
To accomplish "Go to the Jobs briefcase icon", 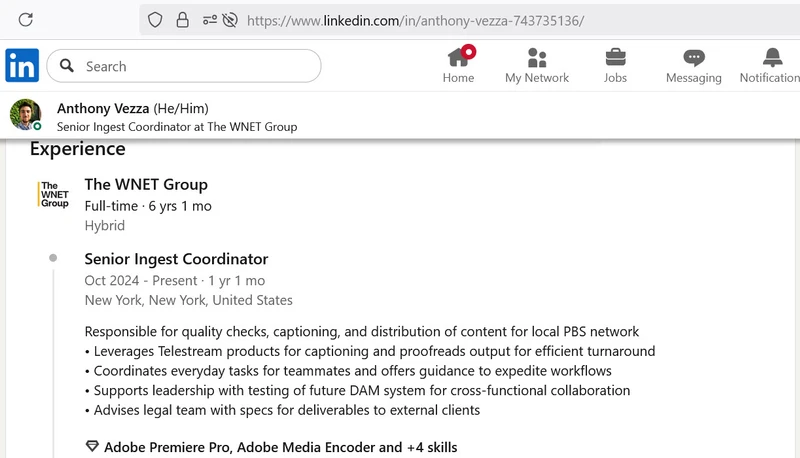I will [616, 58].
